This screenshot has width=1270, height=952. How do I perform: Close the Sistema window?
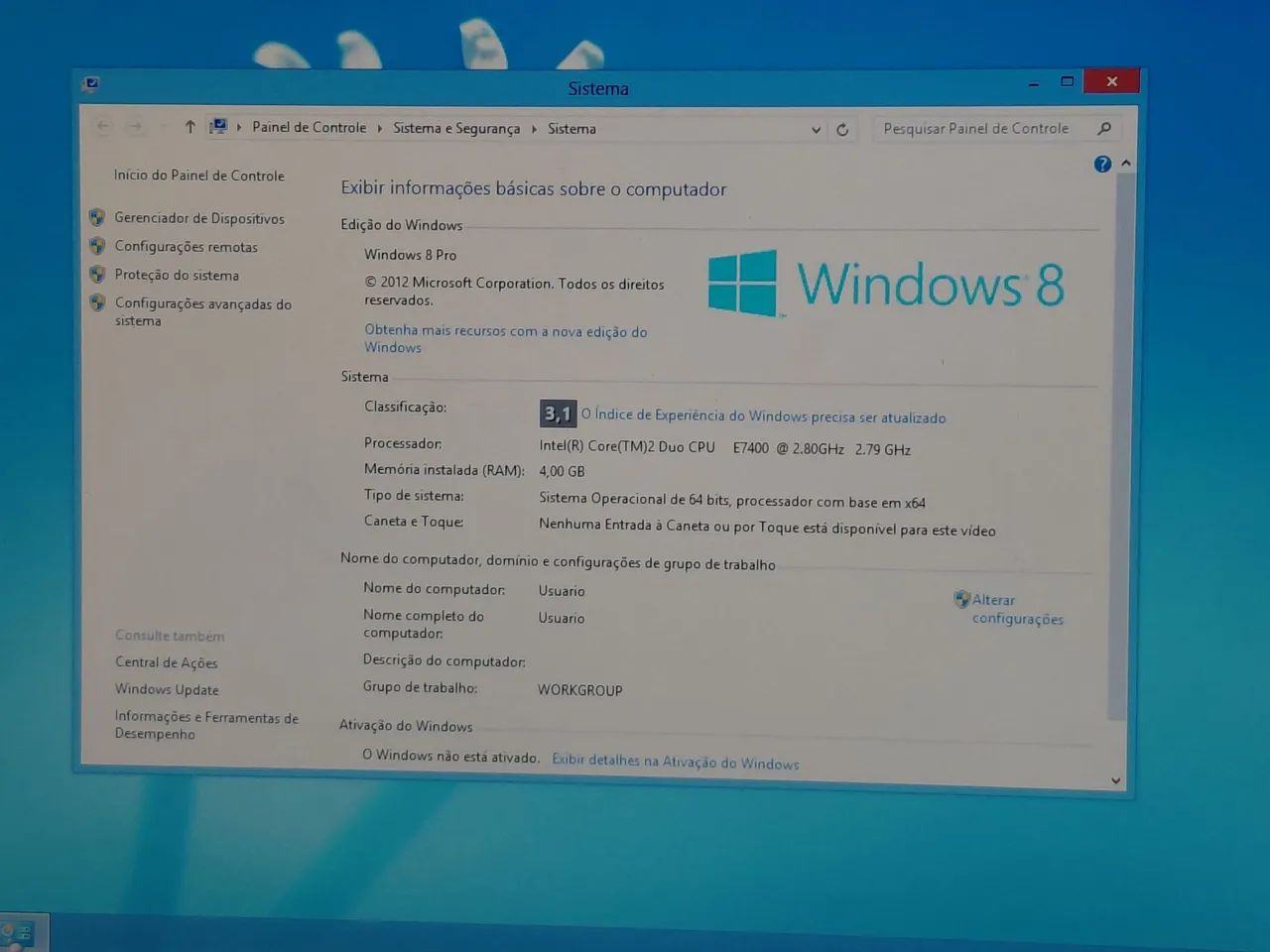(1111, 81)
